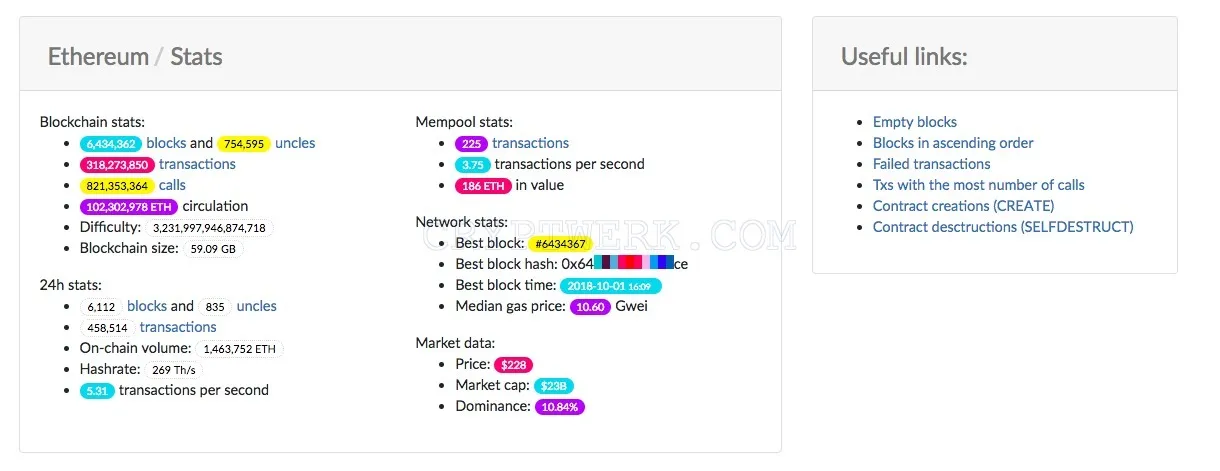The height and width of the screenshot is (471, 1220).
Task: Open the uncles link beside 754,595
Action: click(295, 143)
